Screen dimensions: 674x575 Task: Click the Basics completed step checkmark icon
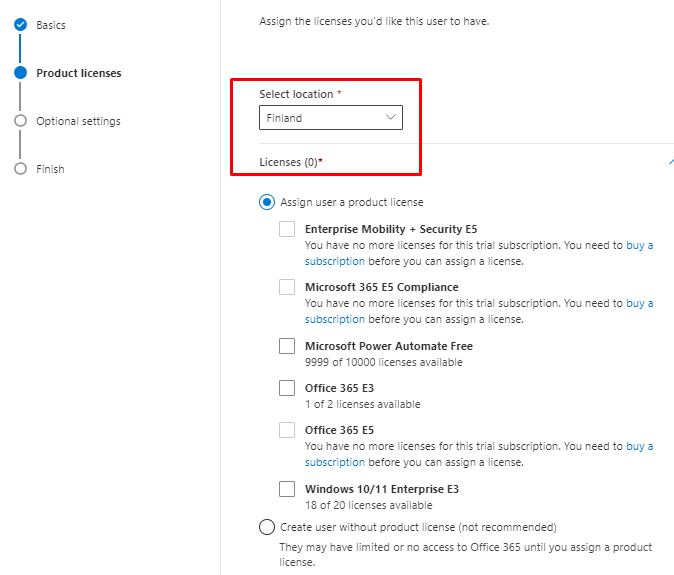coord(20,25)
